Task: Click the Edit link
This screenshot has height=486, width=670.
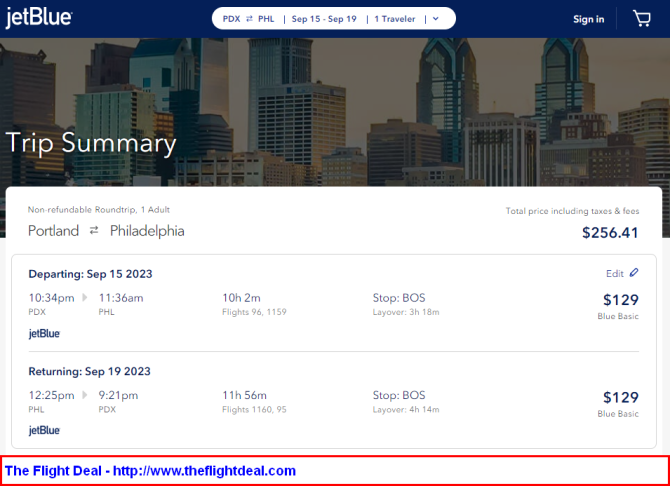Action: pos(615,274)
